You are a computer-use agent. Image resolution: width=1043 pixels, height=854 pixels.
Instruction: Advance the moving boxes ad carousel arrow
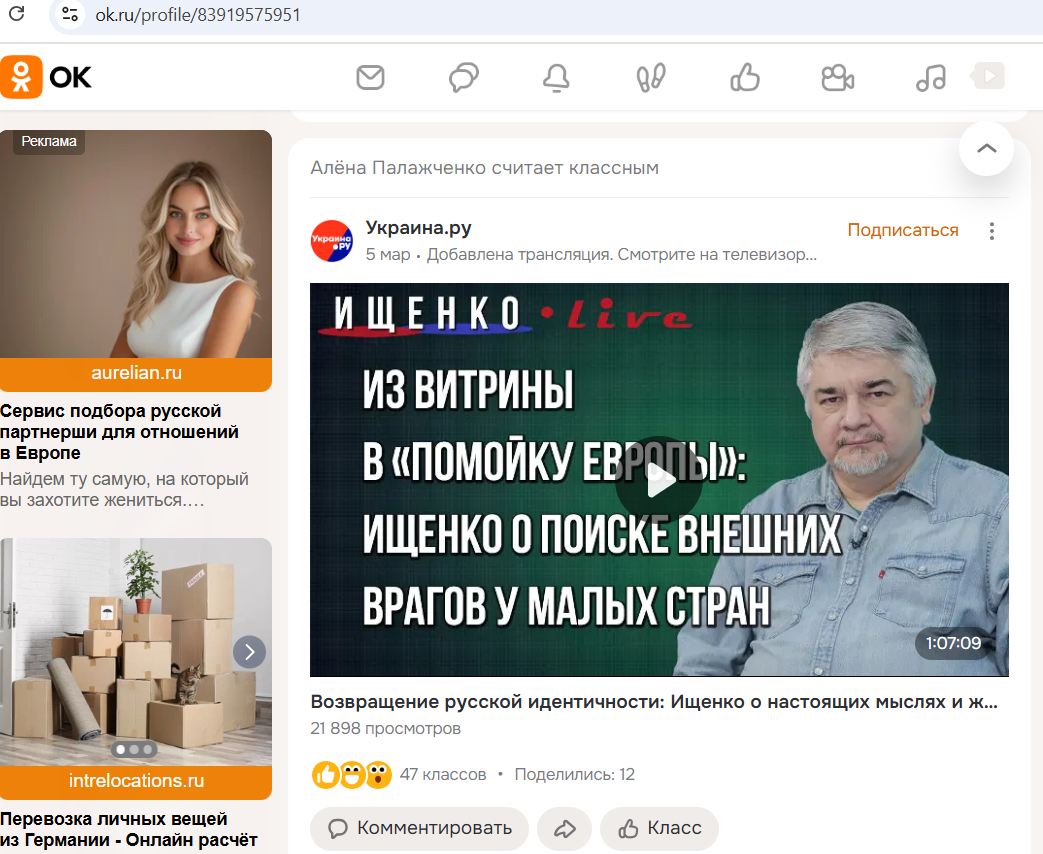(249, 652)
